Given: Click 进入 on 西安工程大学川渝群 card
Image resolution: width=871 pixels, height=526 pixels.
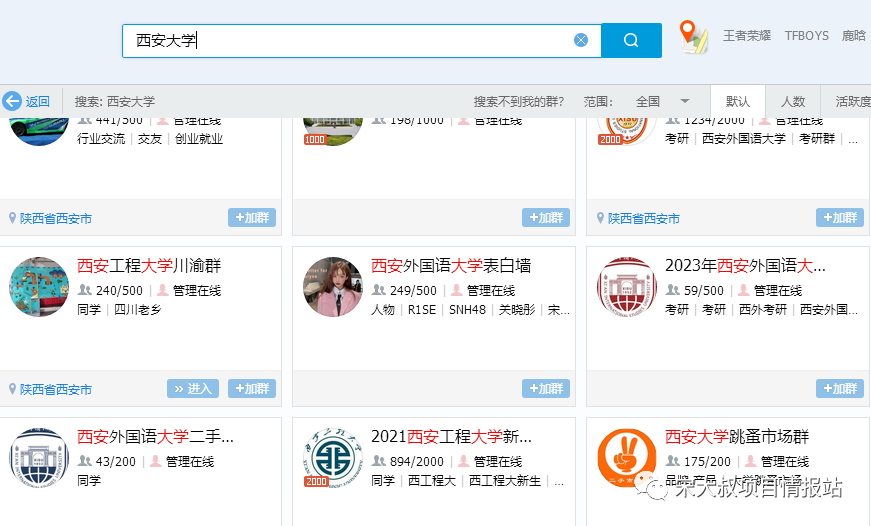Looking at the screenshot, I should [193, 389].
